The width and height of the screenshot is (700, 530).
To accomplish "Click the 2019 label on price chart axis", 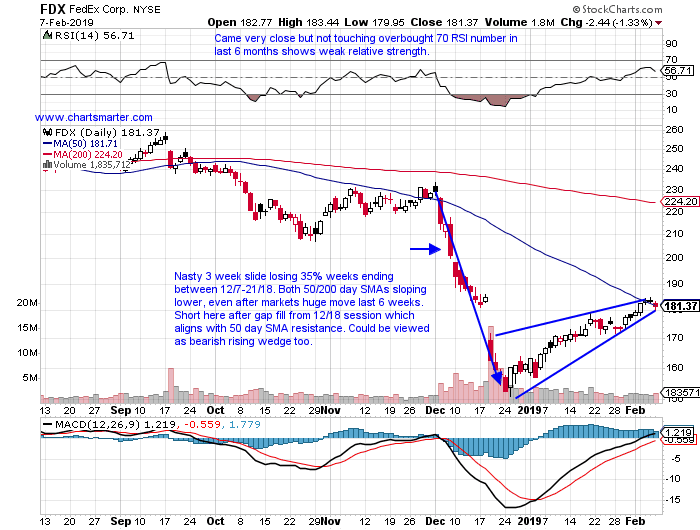I will (x=529, y=410).
